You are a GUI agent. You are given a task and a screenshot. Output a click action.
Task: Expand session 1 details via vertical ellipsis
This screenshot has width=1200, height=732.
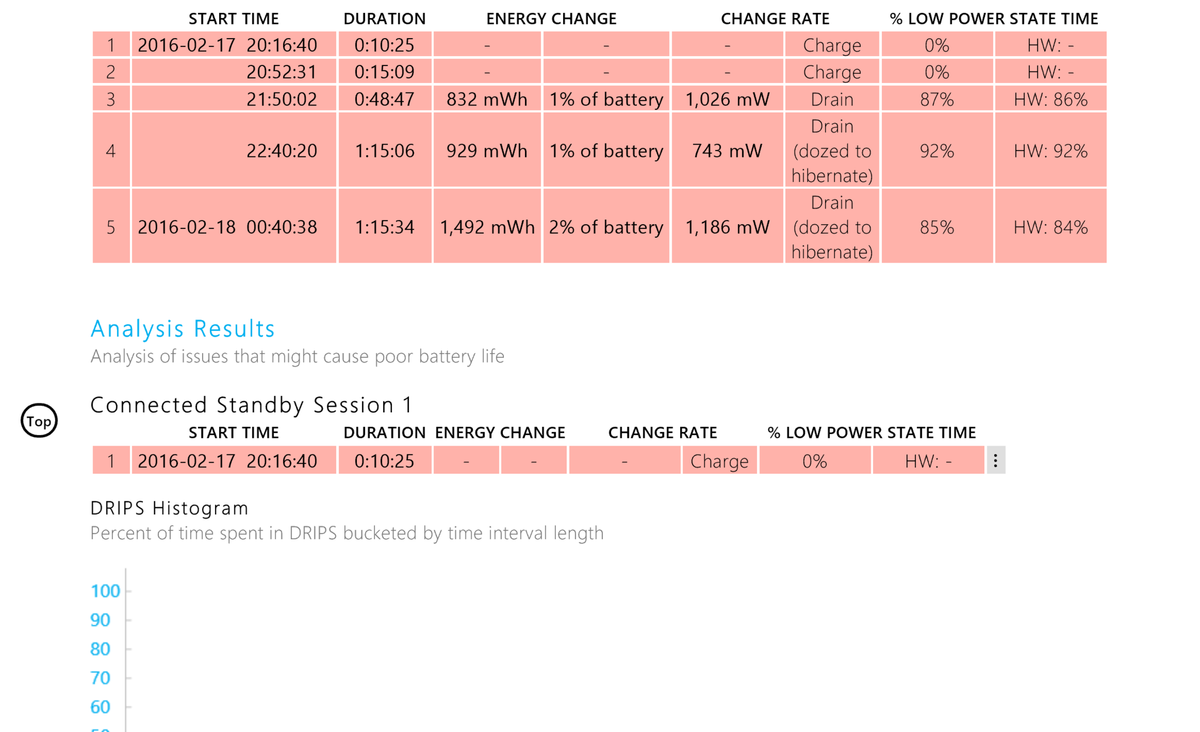[x=995, y=460]
